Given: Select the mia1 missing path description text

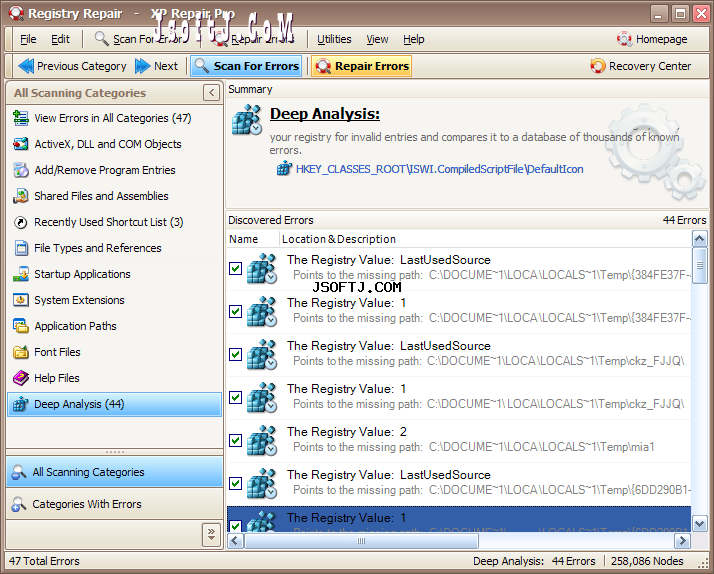Looking at the screenshot, I should point(474,447).
